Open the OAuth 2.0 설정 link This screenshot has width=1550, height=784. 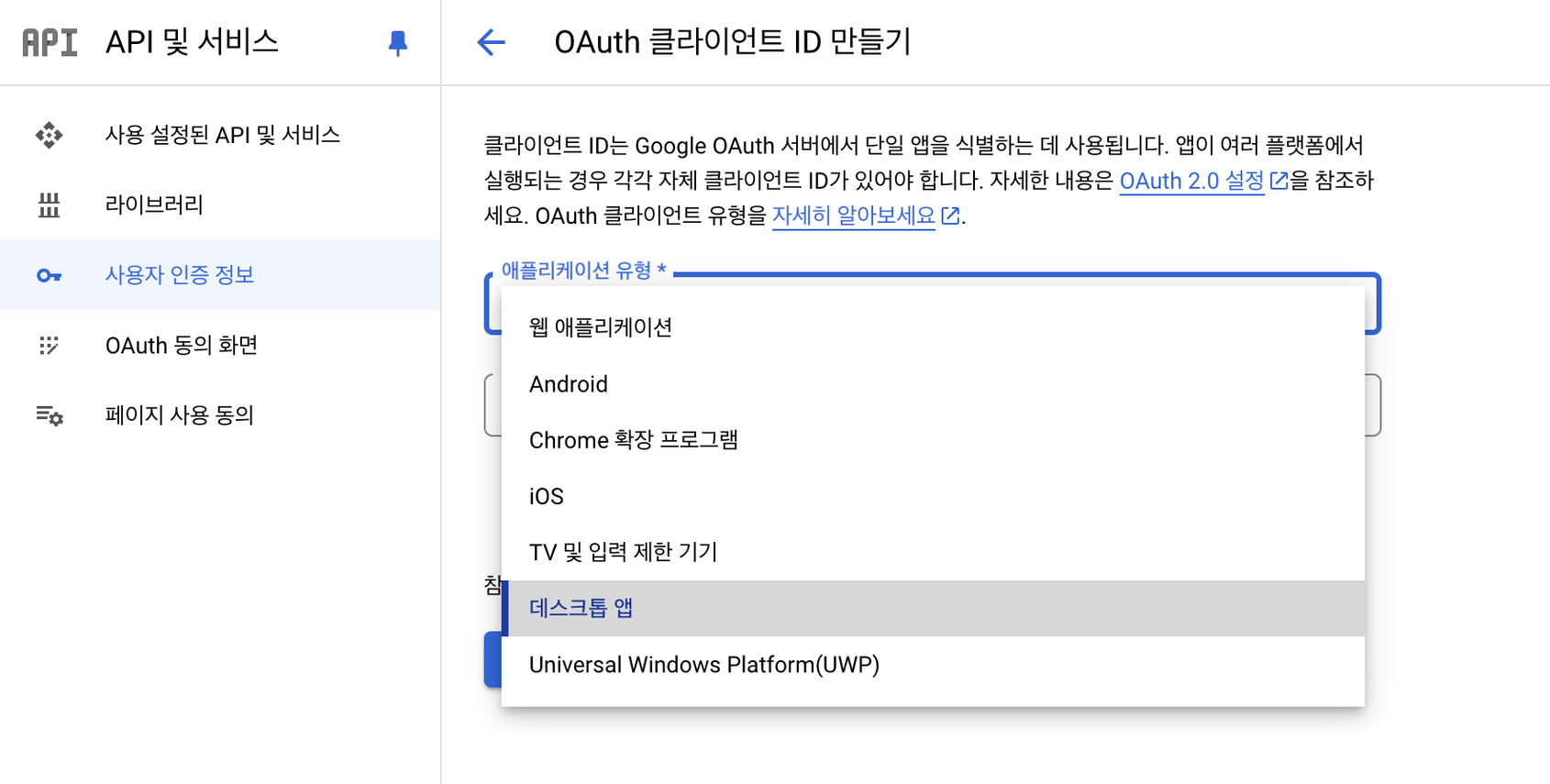pyautogui.click(x=1192, y=181)
